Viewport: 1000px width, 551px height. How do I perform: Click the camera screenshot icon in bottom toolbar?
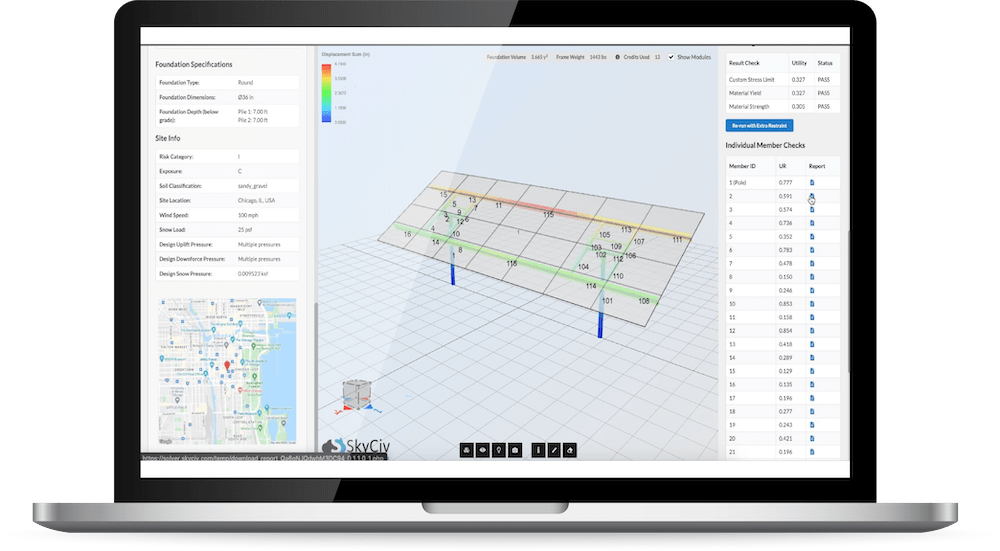coord(514,451)
